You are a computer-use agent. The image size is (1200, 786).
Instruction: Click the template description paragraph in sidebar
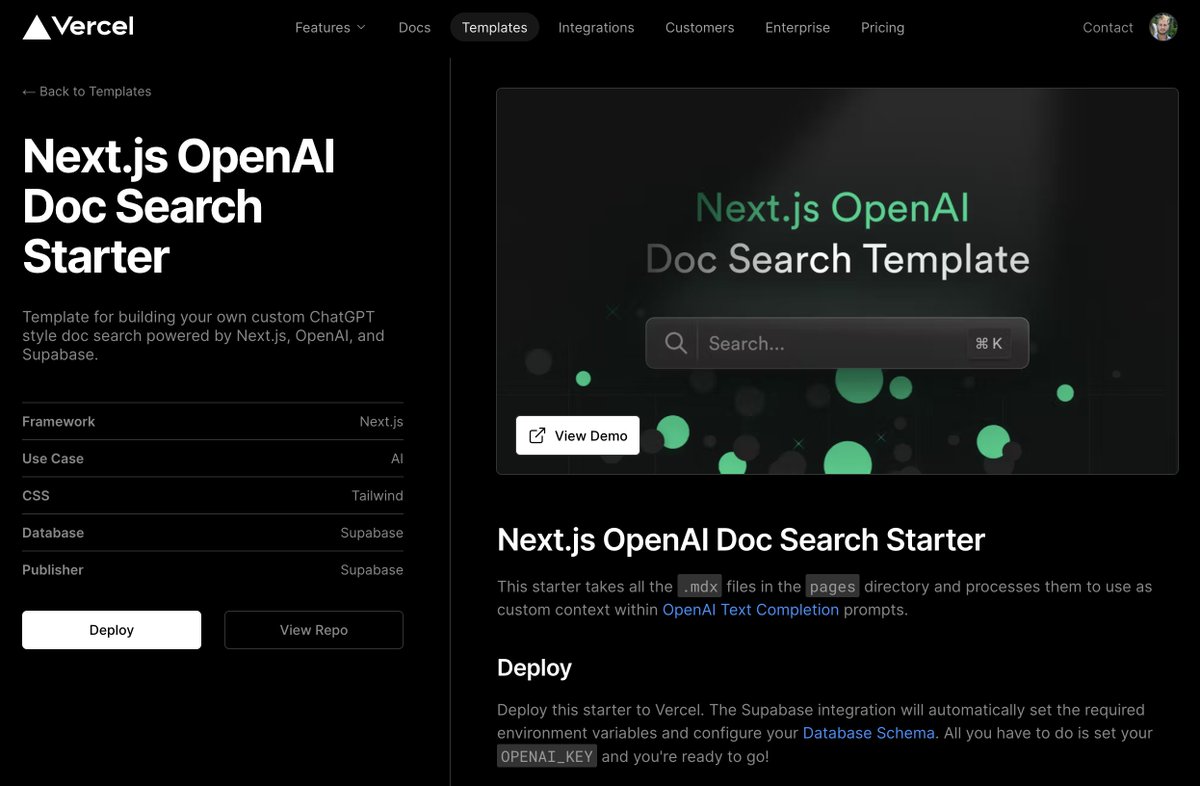203,335
